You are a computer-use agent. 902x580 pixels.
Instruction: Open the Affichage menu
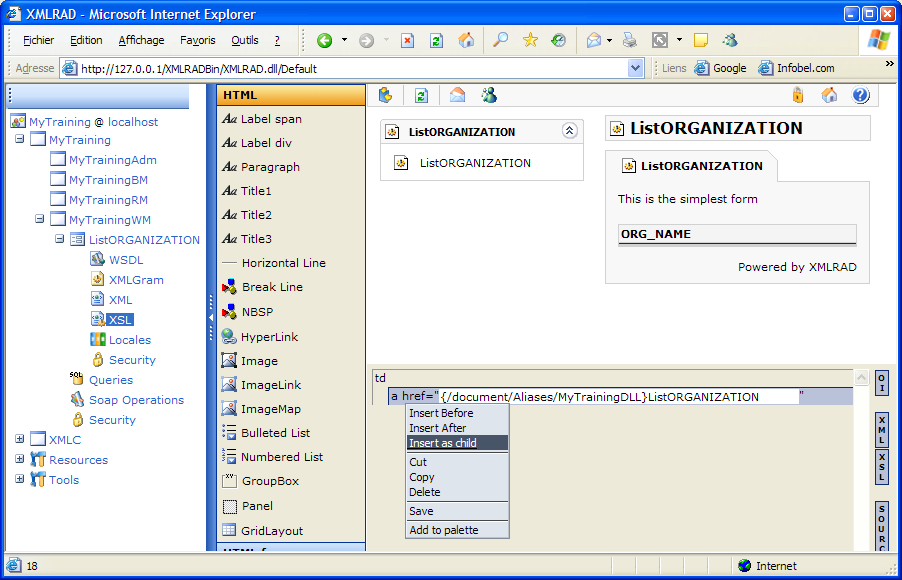141,41
